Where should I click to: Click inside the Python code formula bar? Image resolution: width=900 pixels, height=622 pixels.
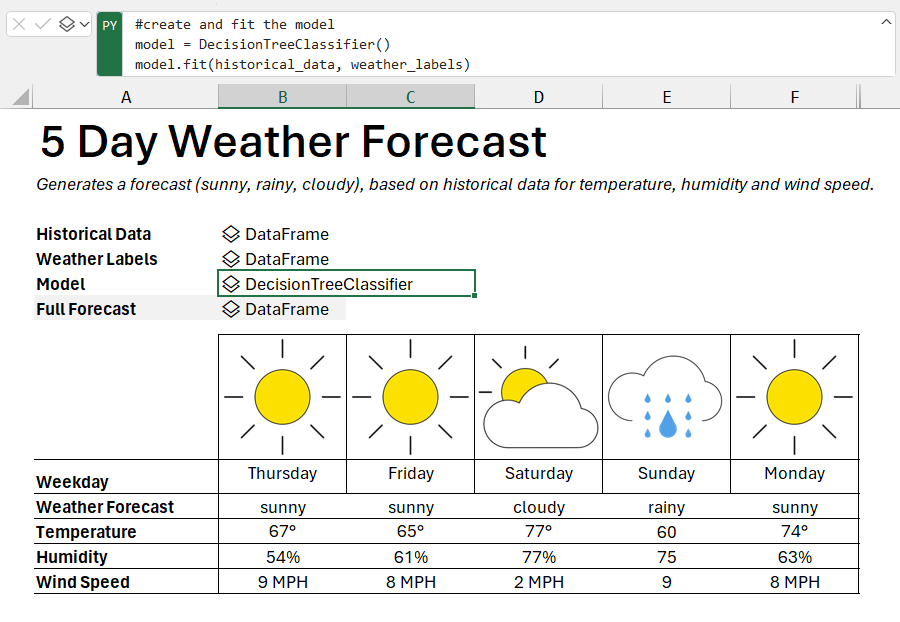pyautogui.click(x=400, y=44)
